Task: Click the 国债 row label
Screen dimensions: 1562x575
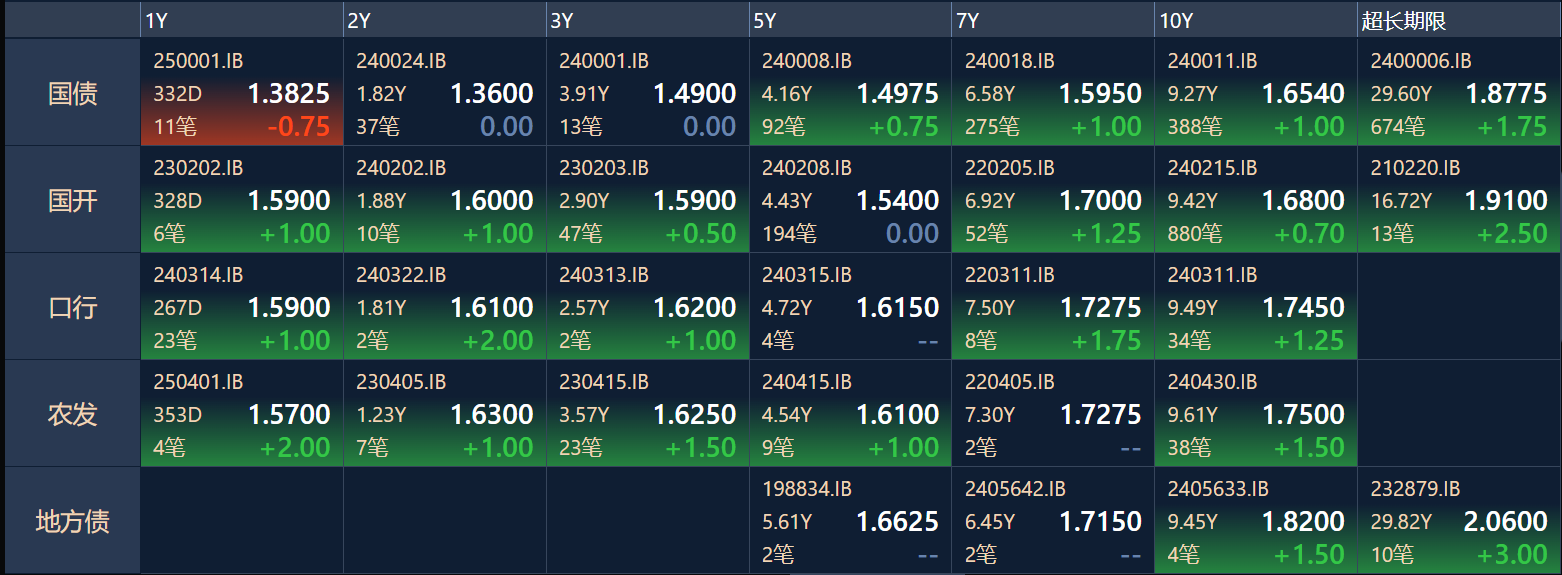Action: (72, 93)
